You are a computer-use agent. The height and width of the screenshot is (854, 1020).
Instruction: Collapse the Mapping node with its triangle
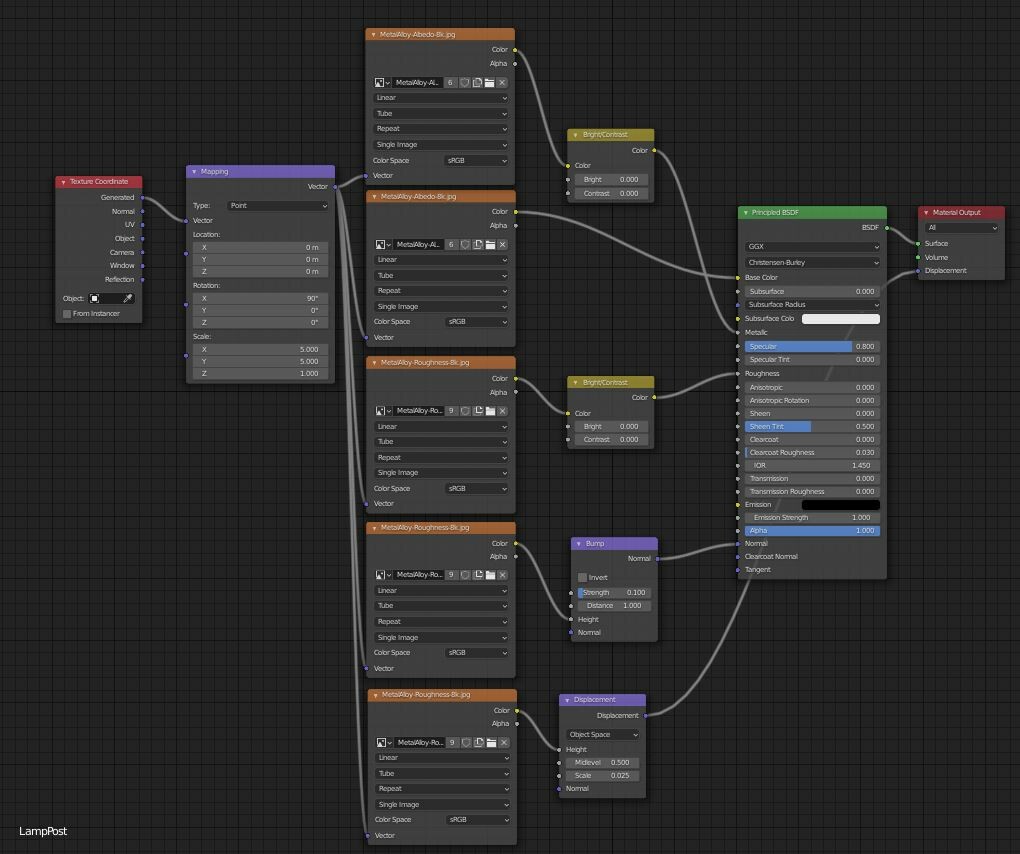[194, 172]
